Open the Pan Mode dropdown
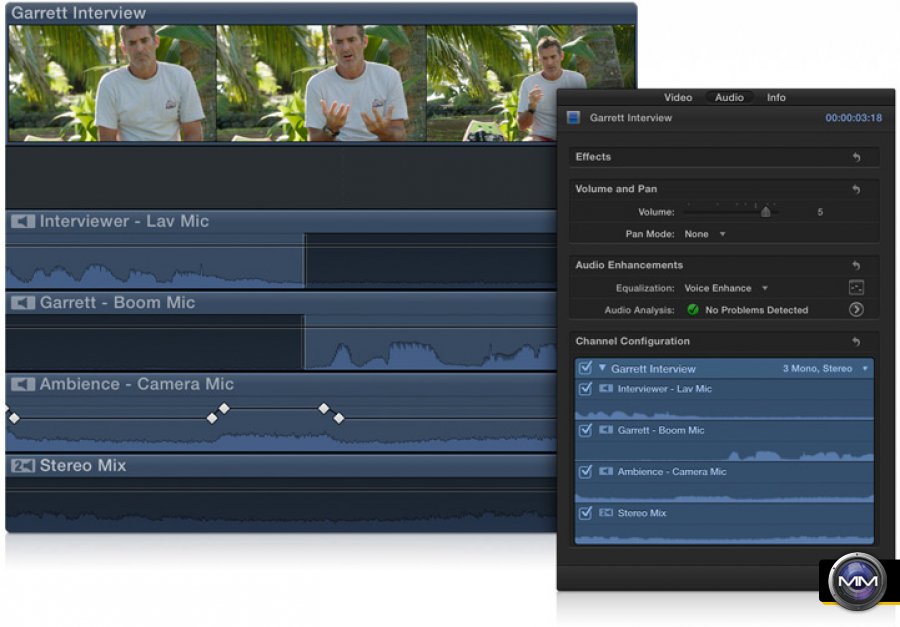900x627 pixels. pyautogui.click(x=705, y=234)
